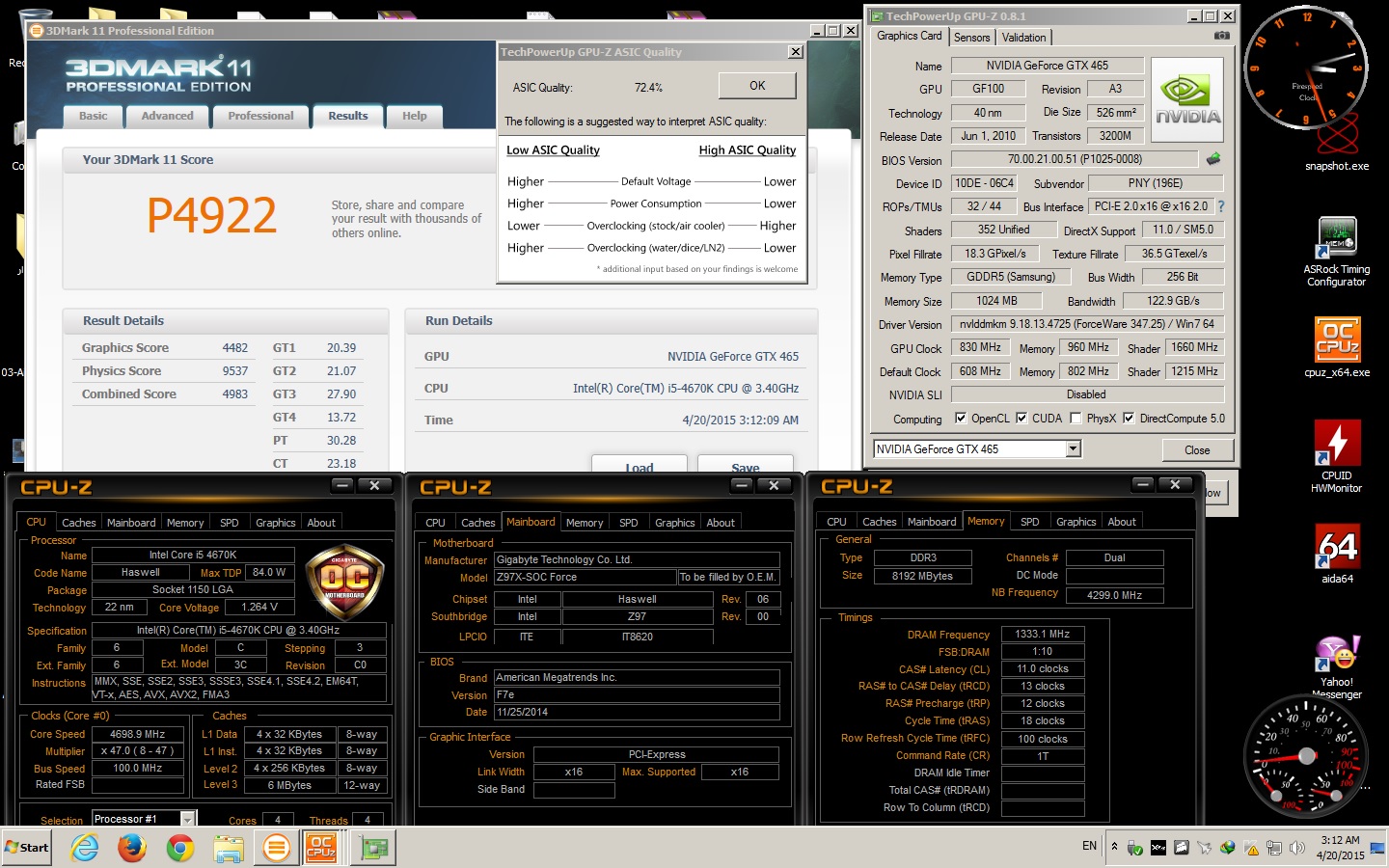Select the CPUID HWMonitor desktop shortcut

click(1337, 456)
